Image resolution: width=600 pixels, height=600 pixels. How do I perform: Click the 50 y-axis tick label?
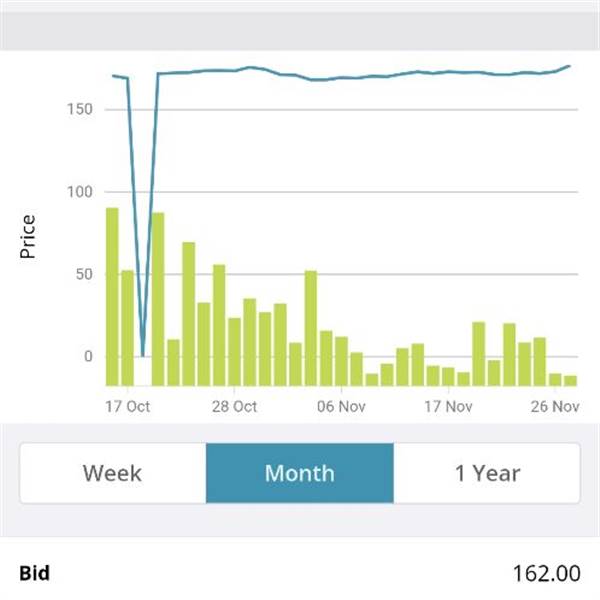(86, 275)
